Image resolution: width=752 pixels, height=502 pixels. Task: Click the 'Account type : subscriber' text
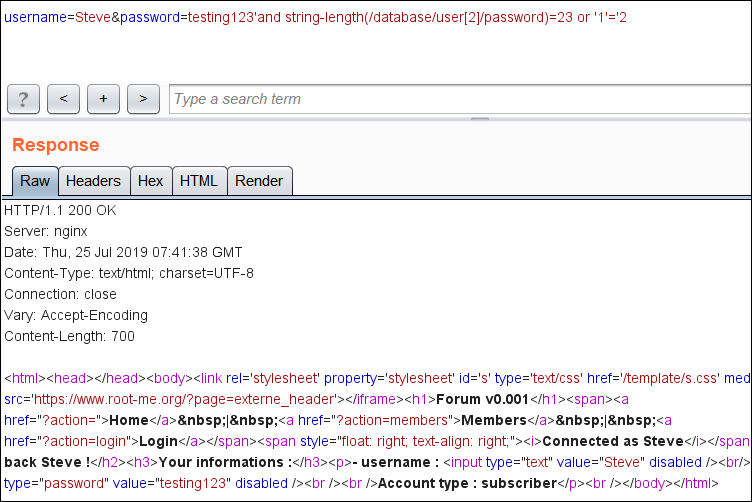tap(468, 483)
